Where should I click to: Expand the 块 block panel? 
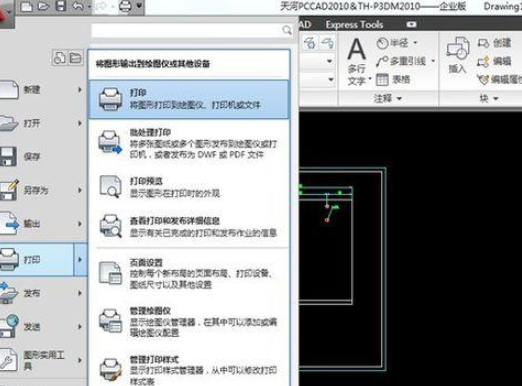(x=488, y=99)
